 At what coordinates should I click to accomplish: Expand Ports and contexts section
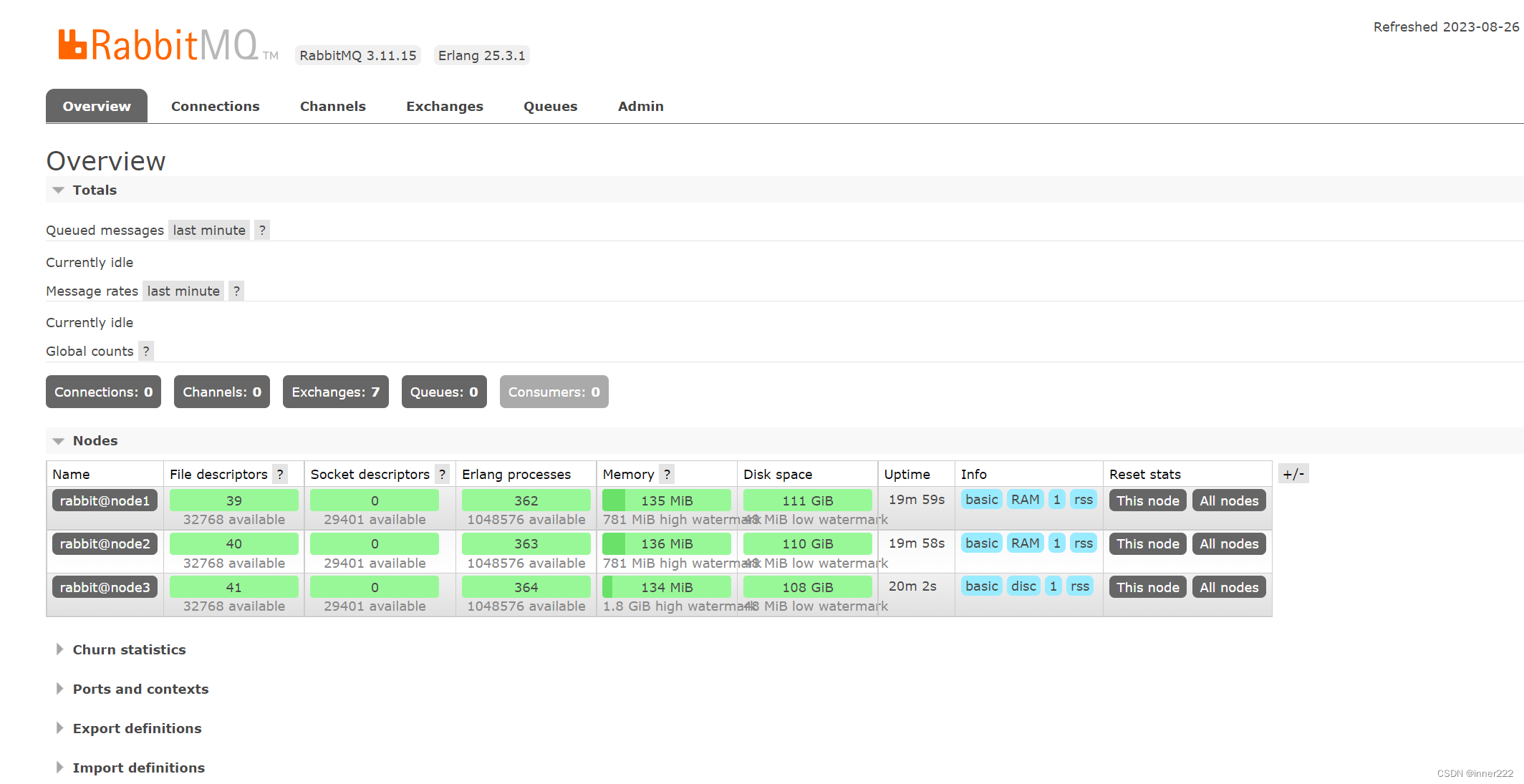tap(132, 689)
